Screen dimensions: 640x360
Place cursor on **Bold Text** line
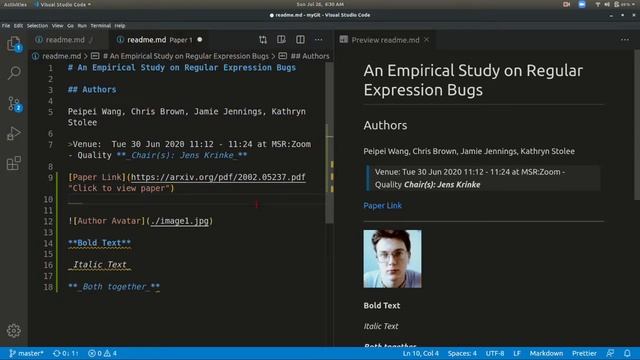pos(100,243)
